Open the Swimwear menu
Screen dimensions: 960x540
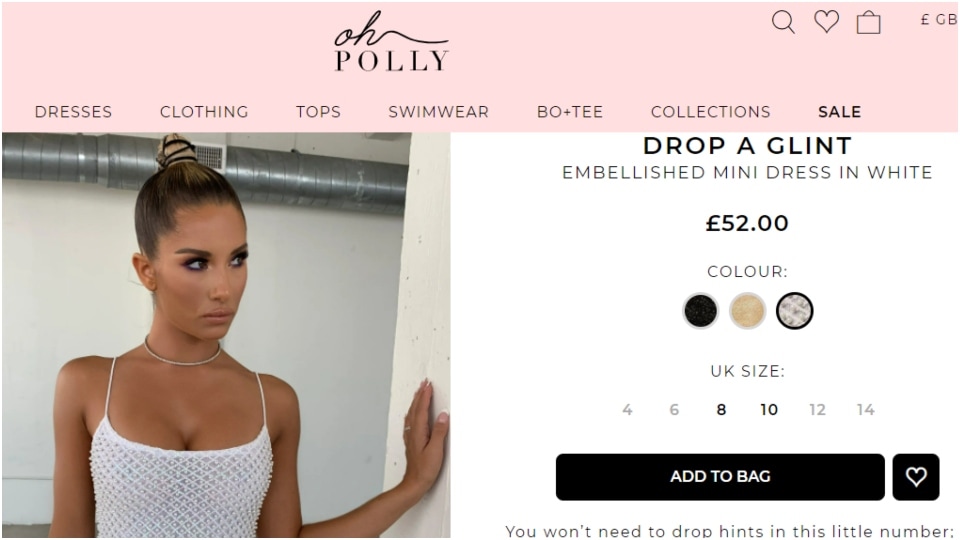tap(438, 112)
